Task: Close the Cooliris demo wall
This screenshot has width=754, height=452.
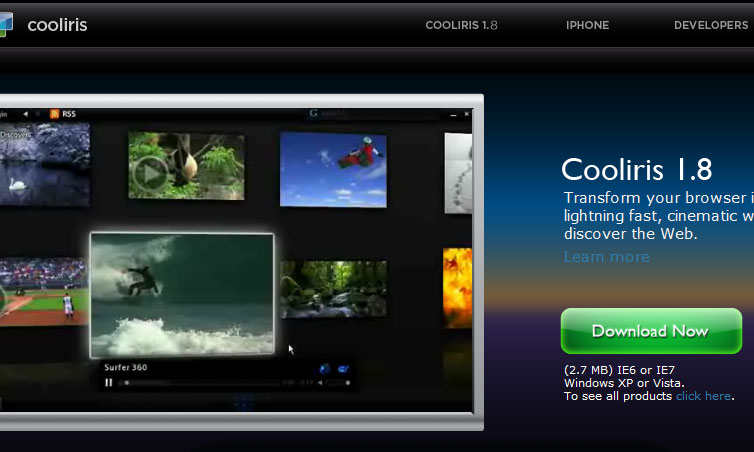Action: pyautogui.click(x=466, y=114)
